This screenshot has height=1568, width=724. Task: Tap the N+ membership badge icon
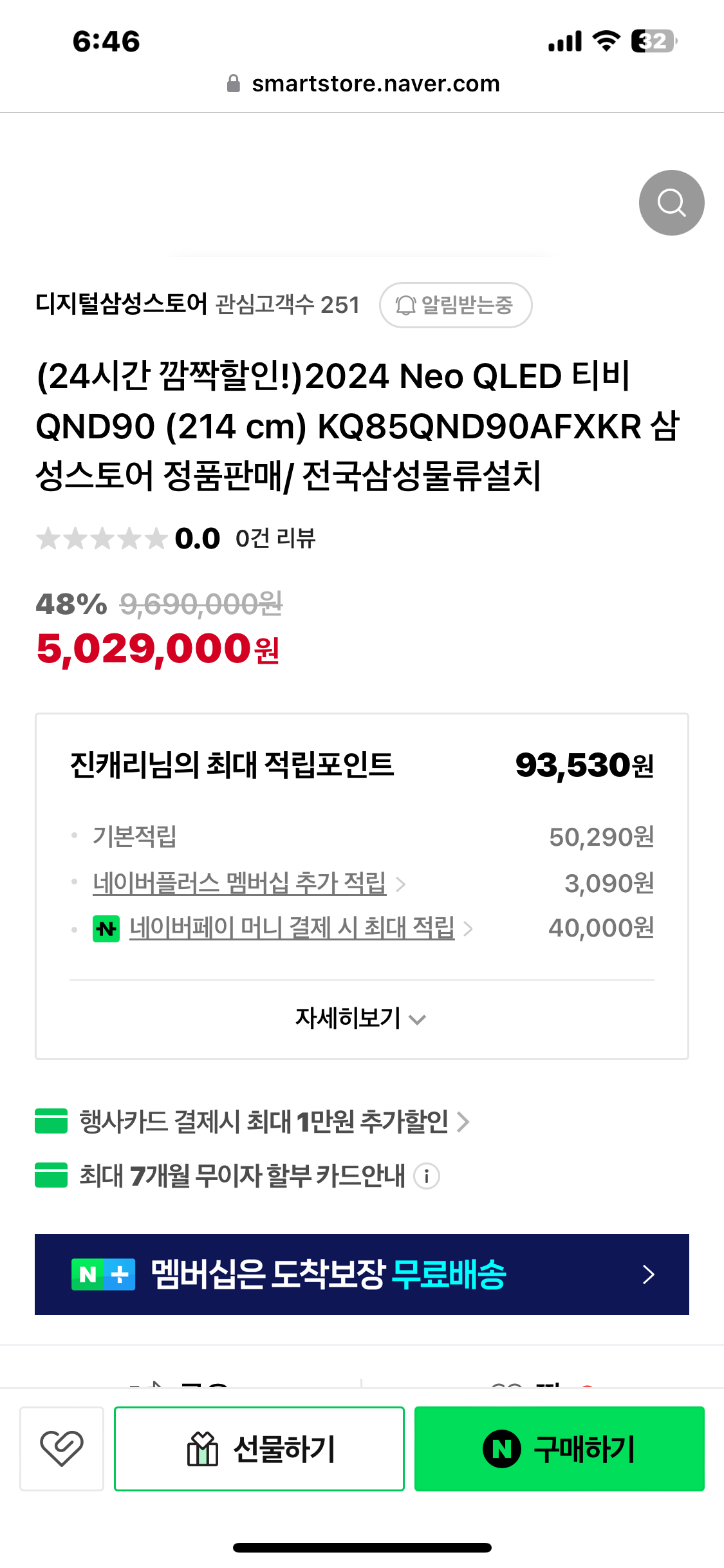click(x=104, y=1274)
